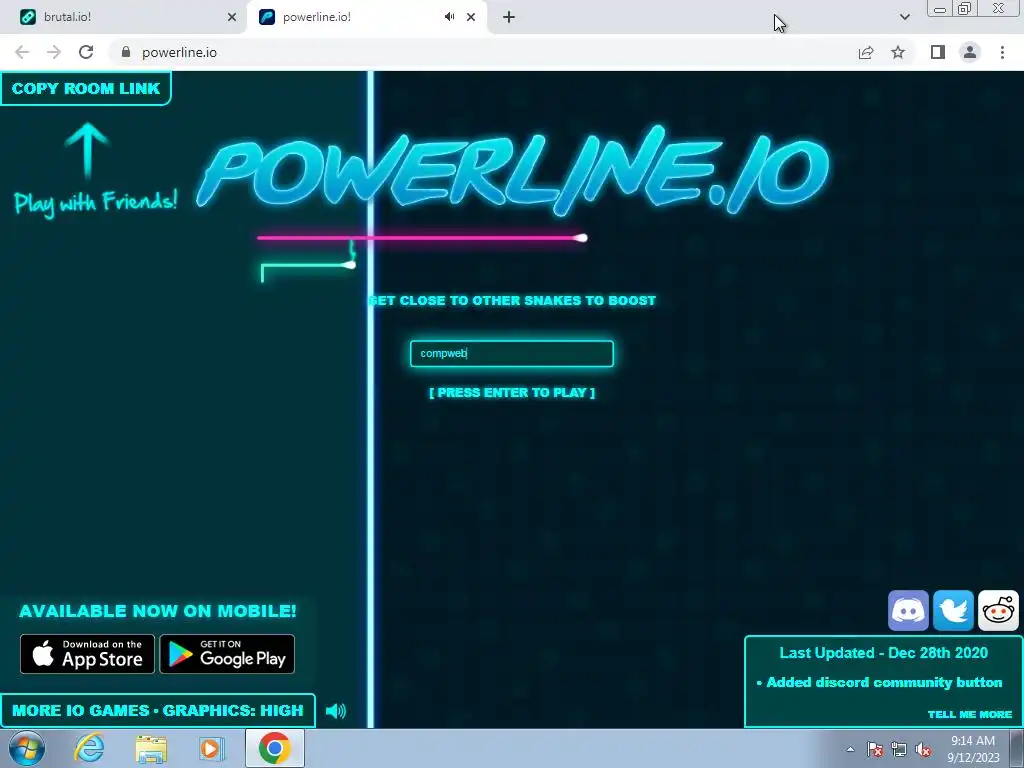Launch Internet Explorer from taskbar
This screenshot has width=1024, height=768.
click(89, 748)
